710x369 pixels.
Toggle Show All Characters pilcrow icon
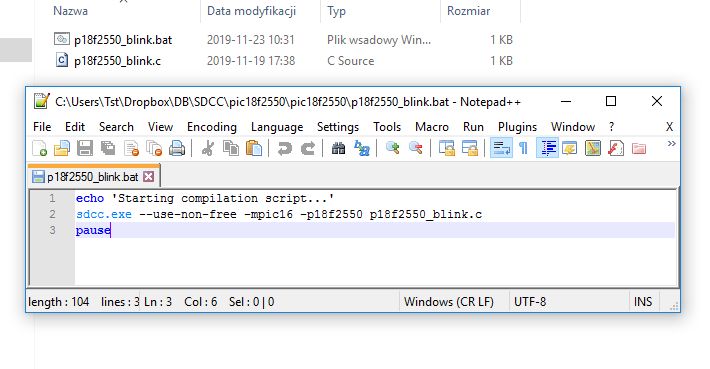[x=523, y=149]
